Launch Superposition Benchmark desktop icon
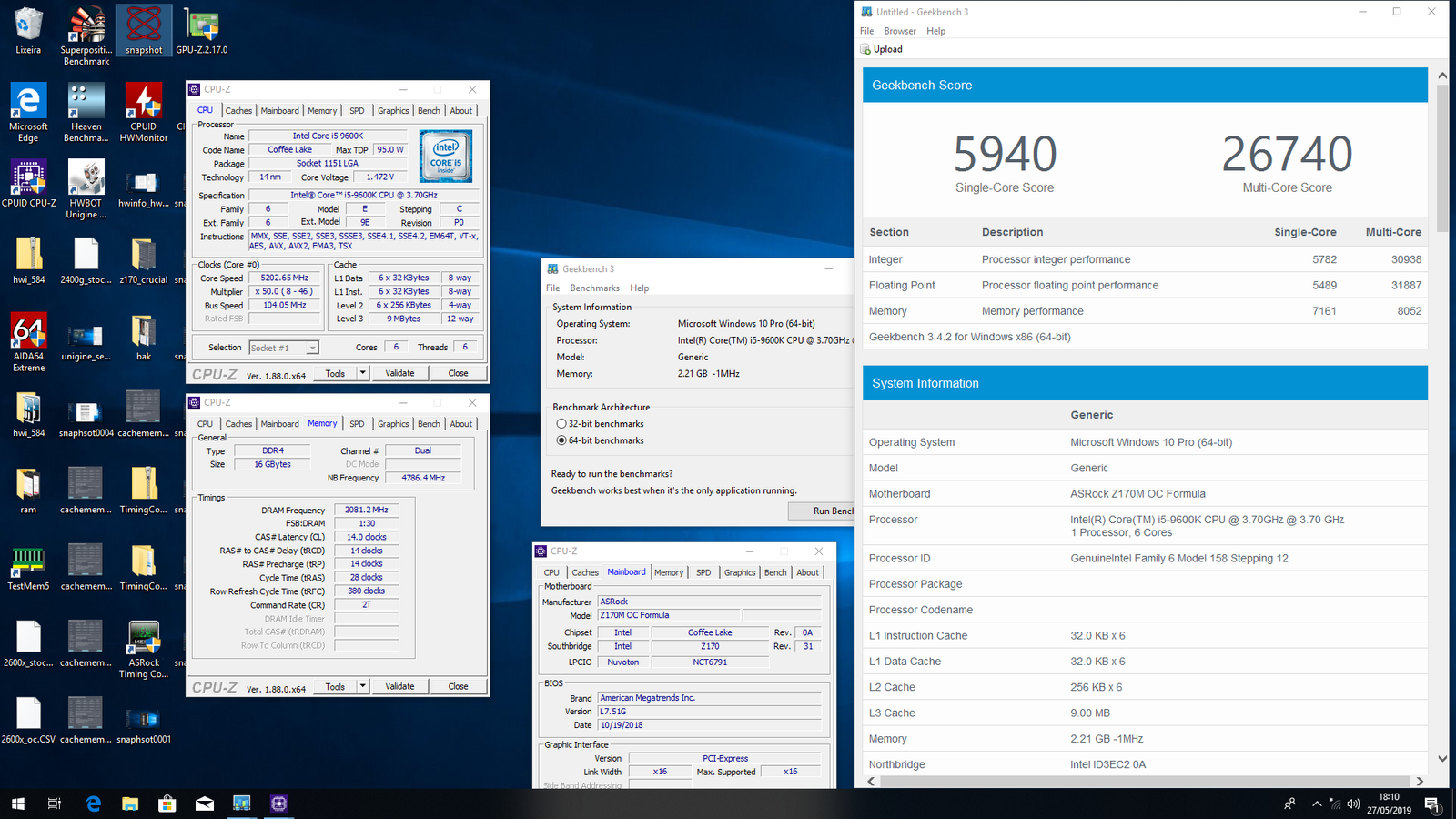1456x819 pixels. (x=86, y=27)
